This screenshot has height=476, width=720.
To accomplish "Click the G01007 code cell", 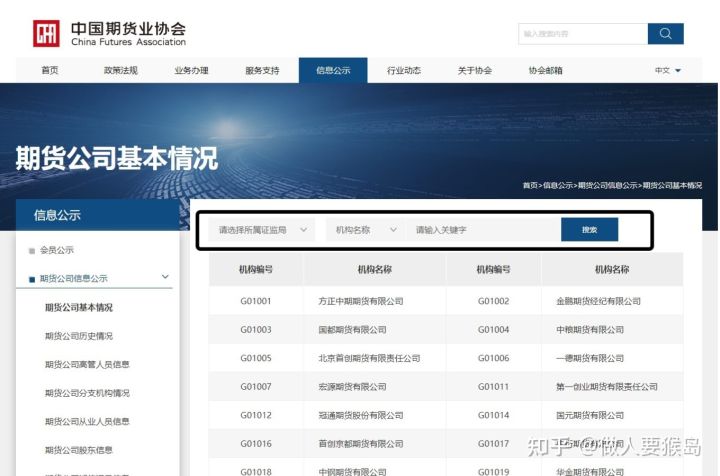I will [x=256, y=386].
